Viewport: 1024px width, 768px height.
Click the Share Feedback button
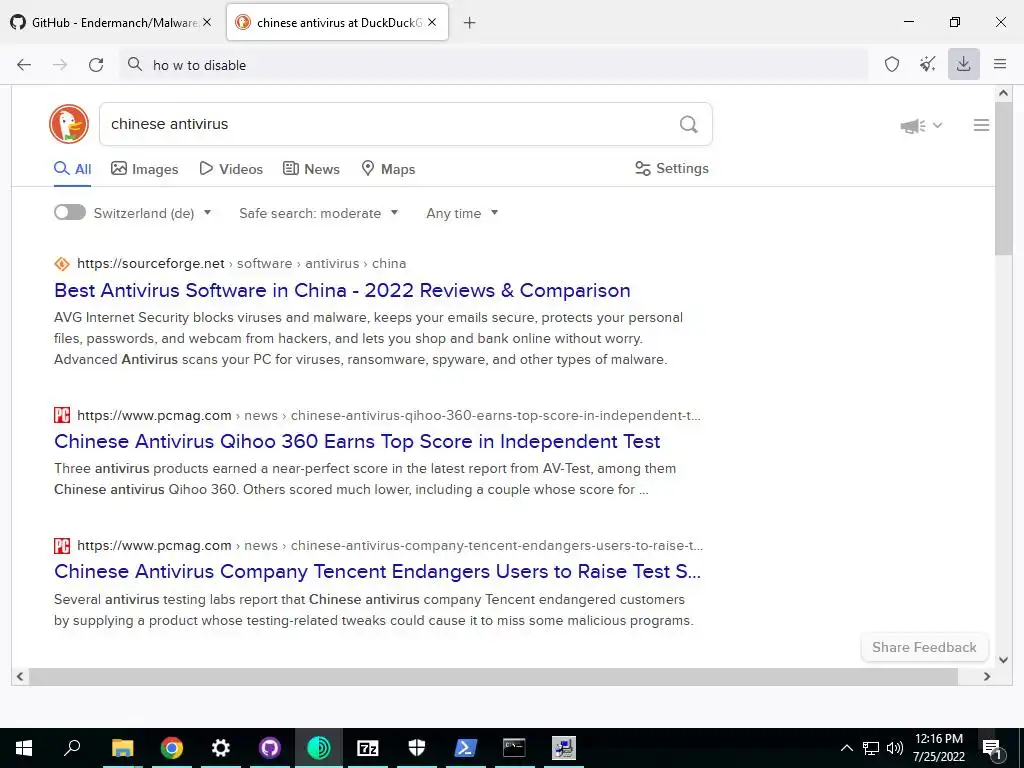(x=924, y=647)
